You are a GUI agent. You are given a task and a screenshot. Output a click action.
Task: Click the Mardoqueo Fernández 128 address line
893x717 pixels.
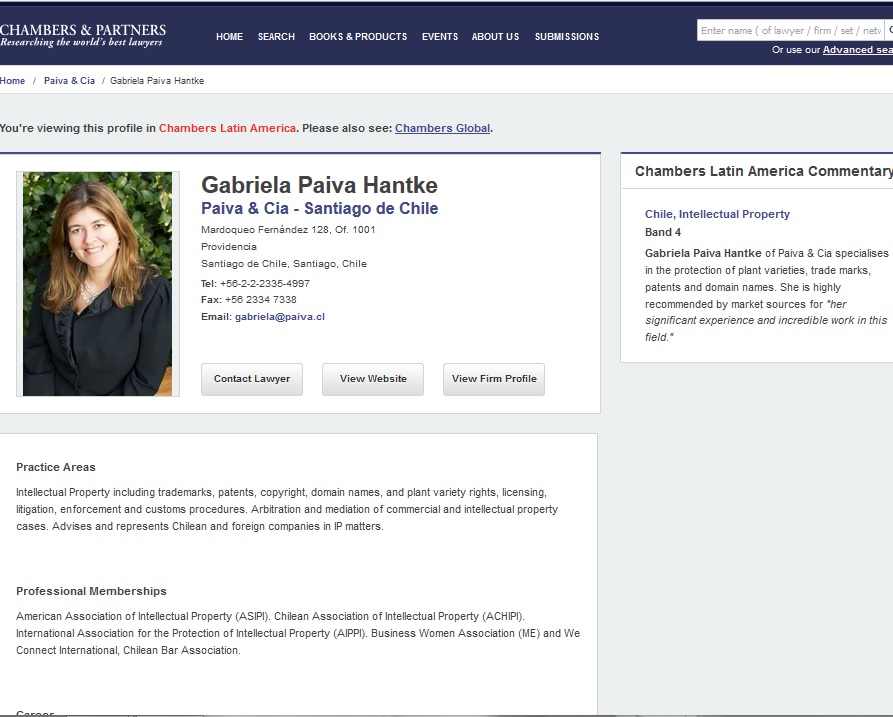point(288,230)
